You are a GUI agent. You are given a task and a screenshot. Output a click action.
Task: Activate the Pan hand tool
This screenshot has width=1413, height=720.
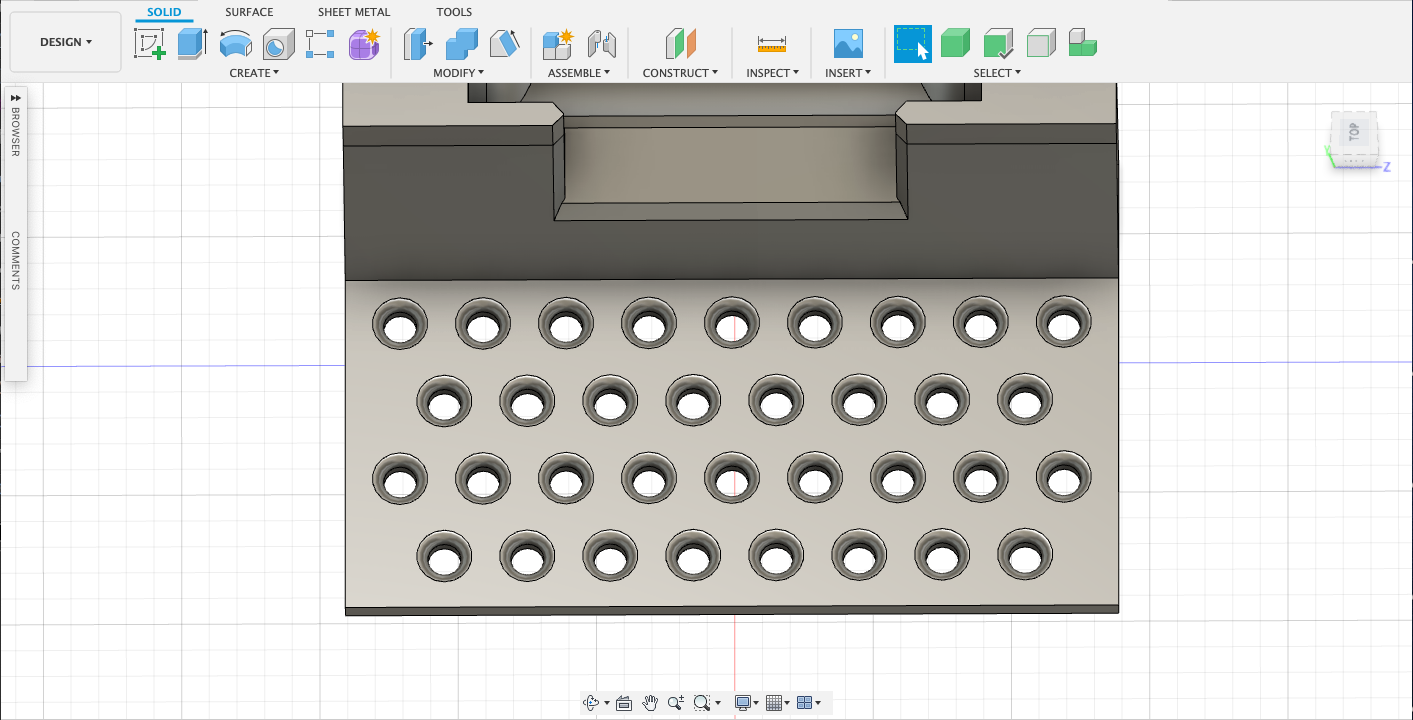(650, 703)
